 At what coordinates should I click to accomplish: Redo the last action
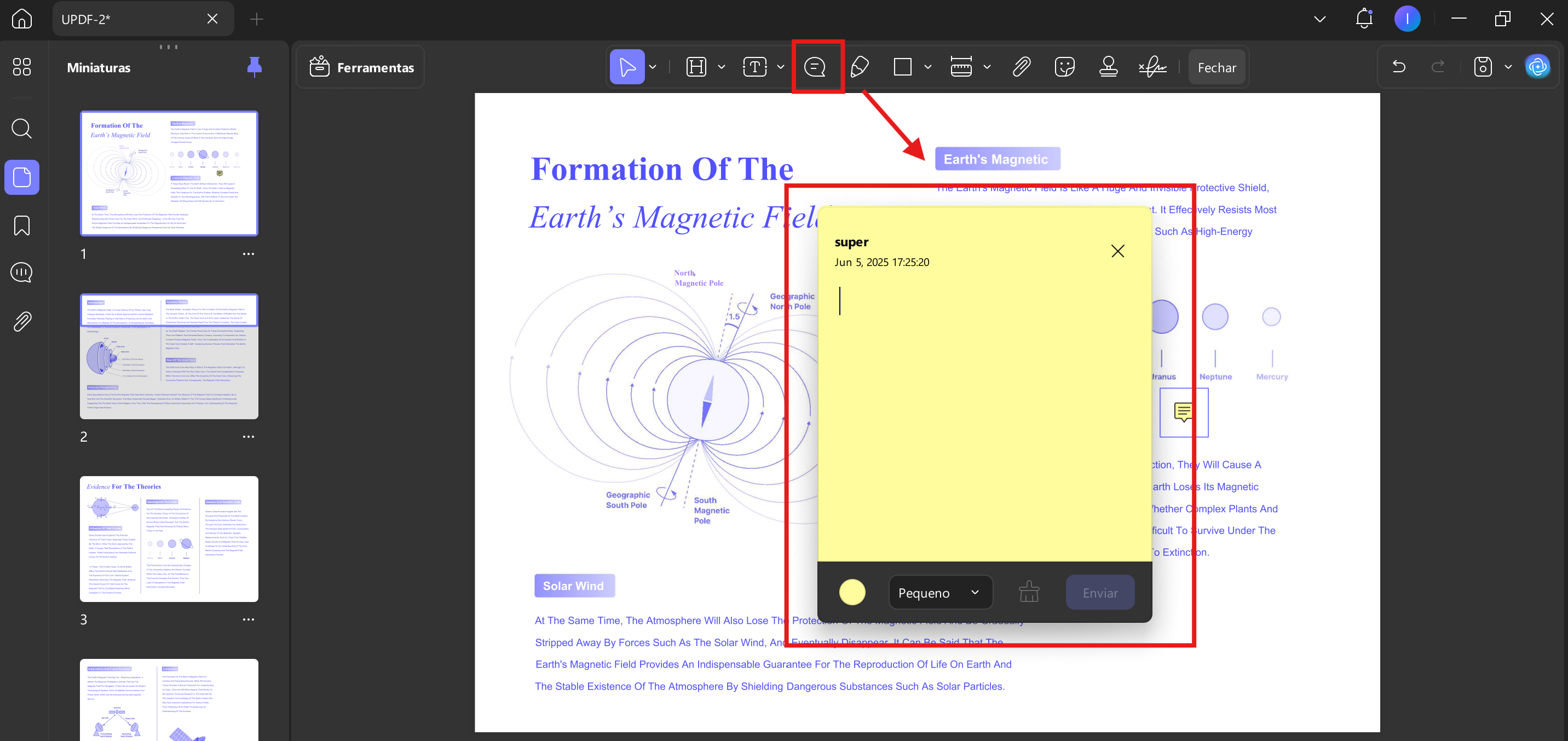click(x=1438, y=67)
